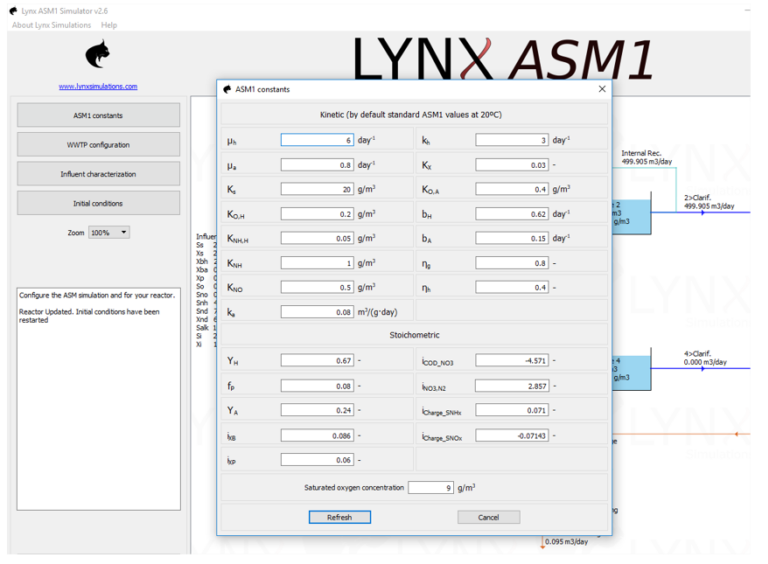This screenshot has width=768, height=564.
Task: Select the KO,H field with value 0.2
Action: click(317, 214)
